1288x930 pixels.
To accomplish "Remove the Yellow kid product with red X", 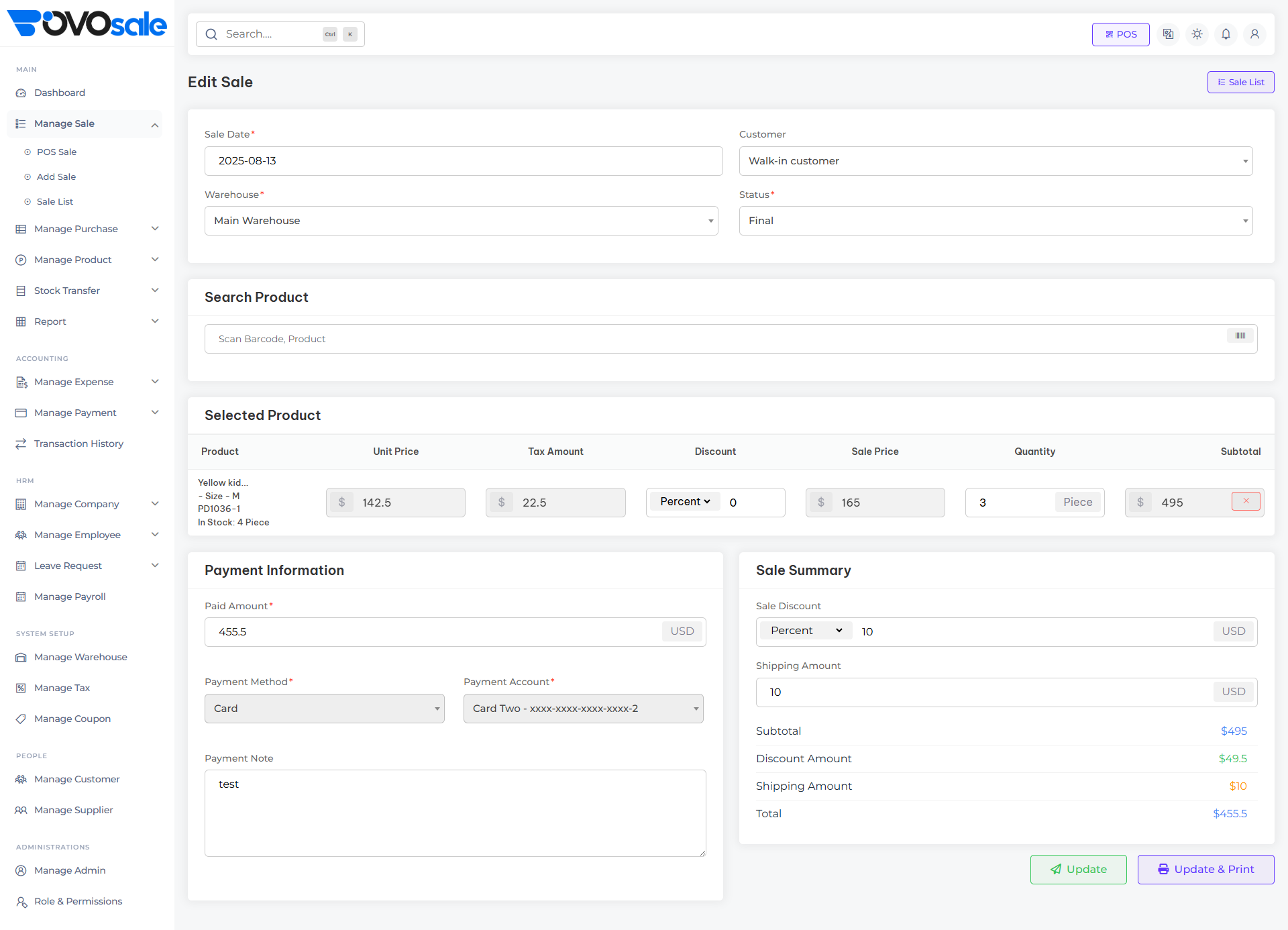I will tap(1246, 501).
